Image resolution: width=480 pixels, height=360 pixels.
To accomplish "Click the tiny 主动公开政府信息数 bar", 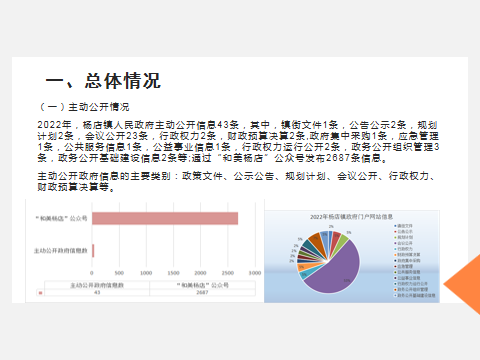I will point(93,251).
